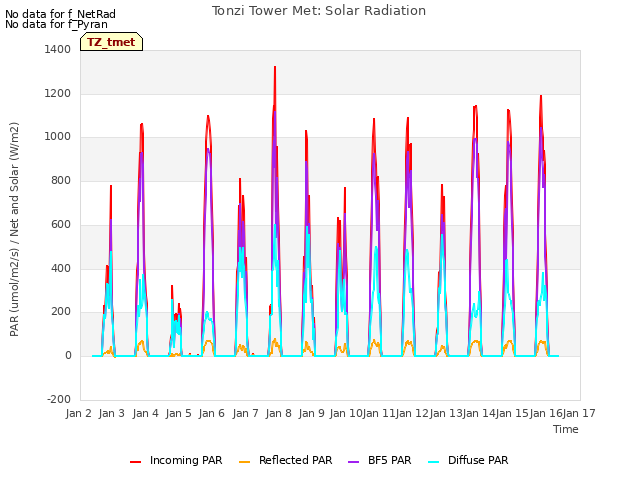Select the Reflected PAR legend label

click(x=296, y=460)
